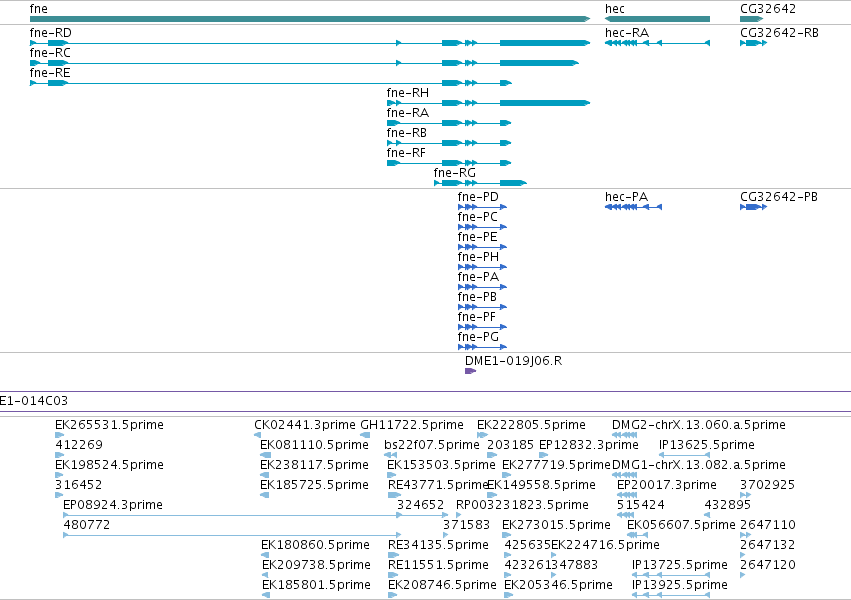Select feature 412269
Image resolution: width=851 pixels, height=600 pixels.
coord(79,445)
